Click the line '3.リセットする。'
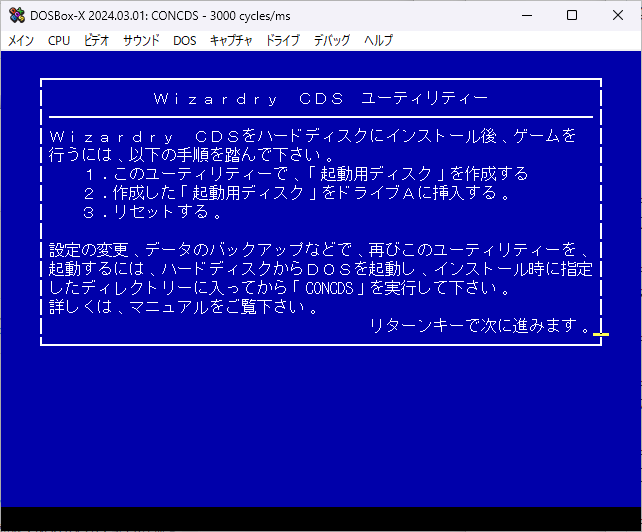 pos(153,212)
